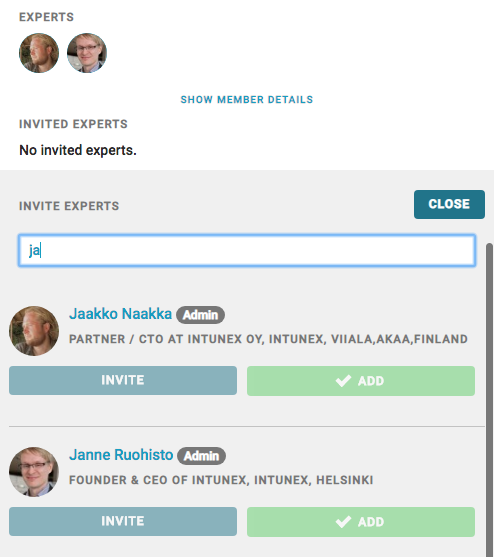Click the Admin badge beside Janne Ruohisto
The width and height of the screenshot is (494, 557).
201,456
